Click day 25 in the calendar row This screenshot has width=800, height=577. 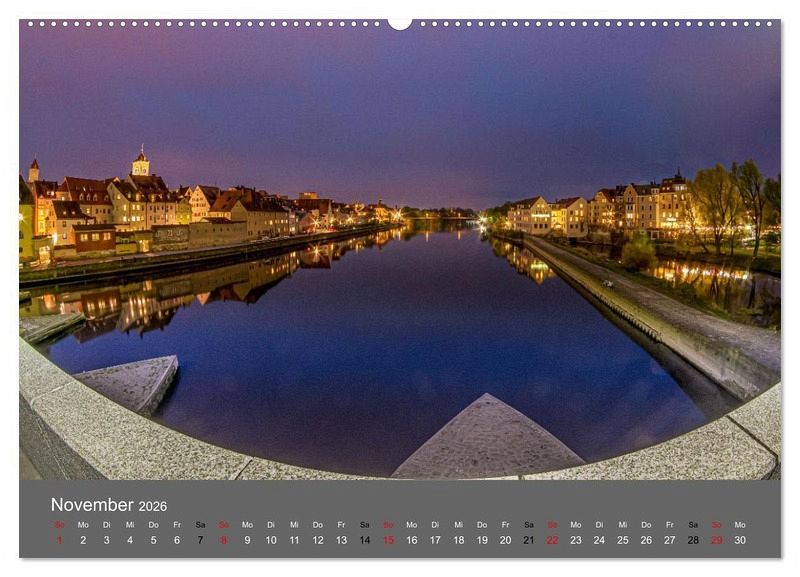pyautogui.click(x=623, y=540)
